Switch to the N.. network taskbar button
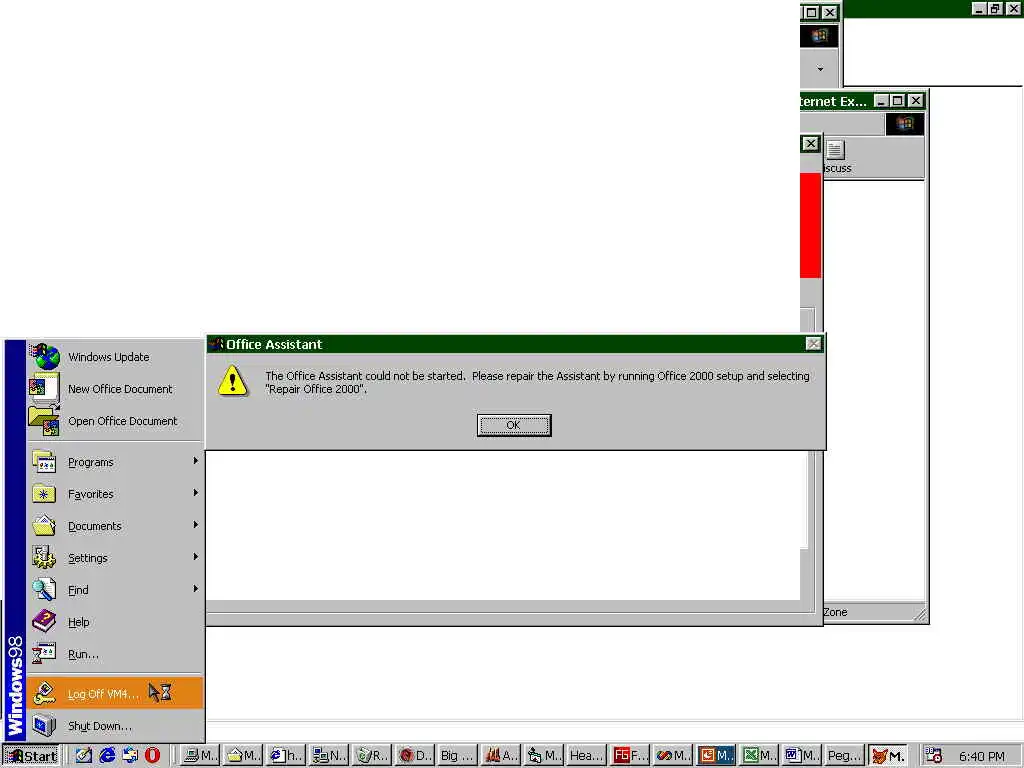 point(328,756)
